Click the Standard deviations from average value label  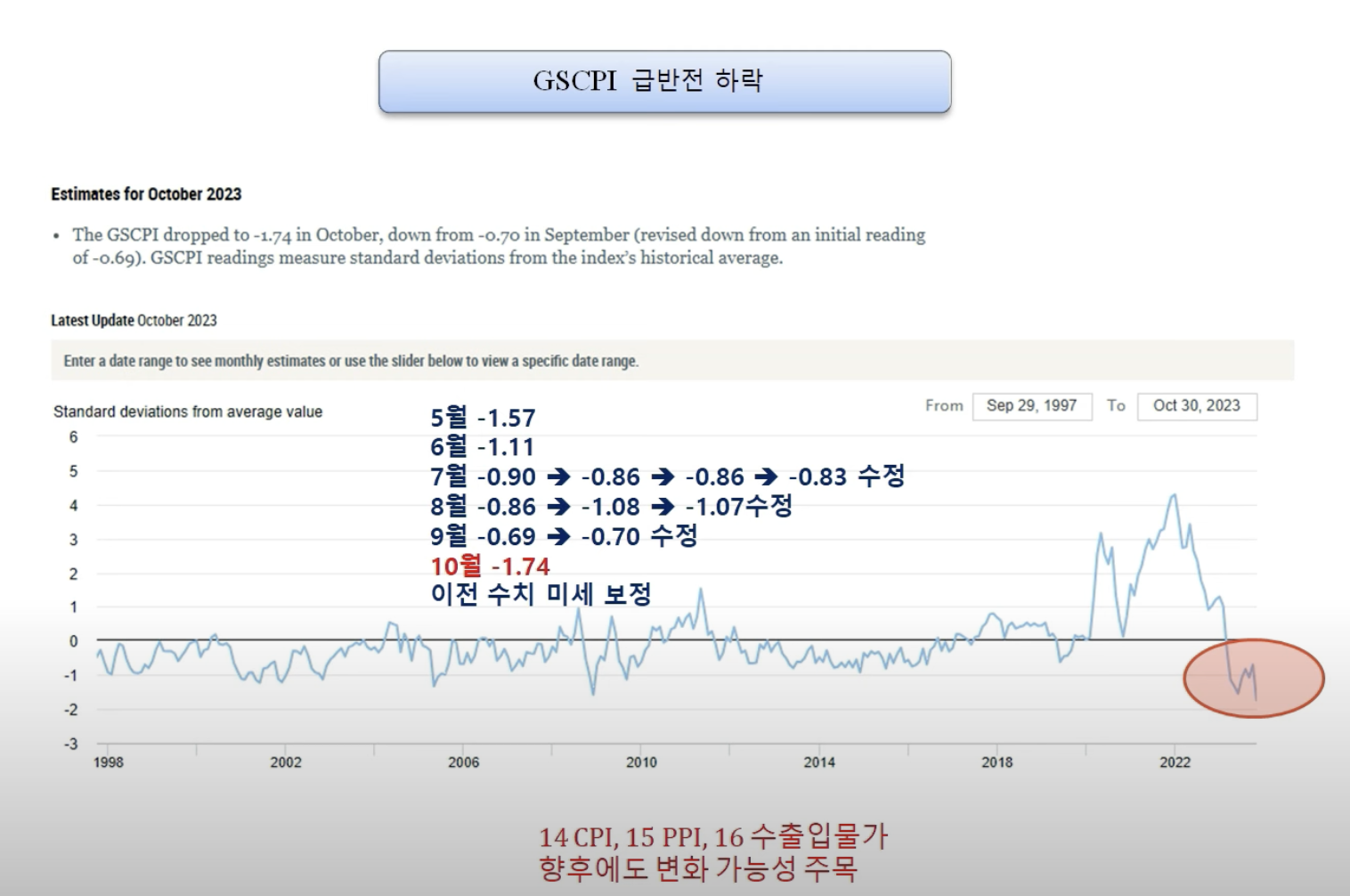coord(188,411)
